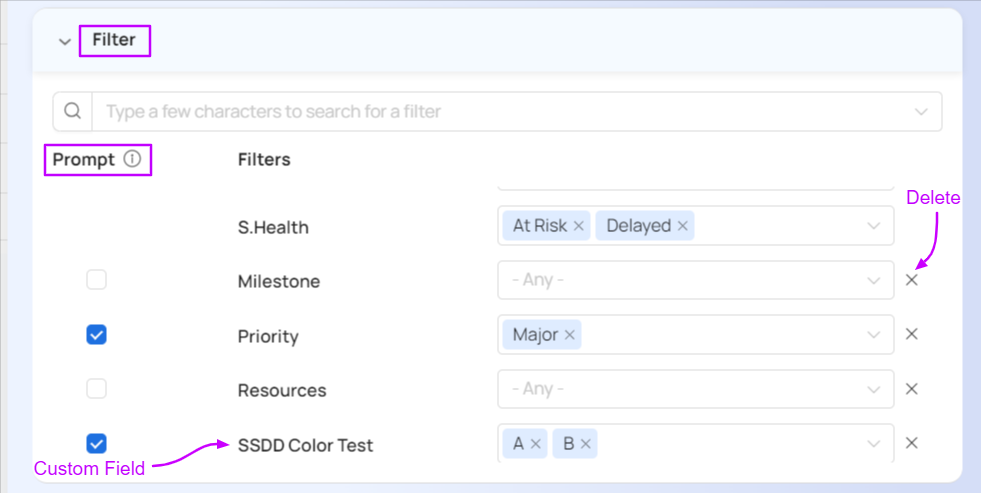Delete the Resources filter row
The height and width of the screenshot is (493, 981).
tap(912, 388)
